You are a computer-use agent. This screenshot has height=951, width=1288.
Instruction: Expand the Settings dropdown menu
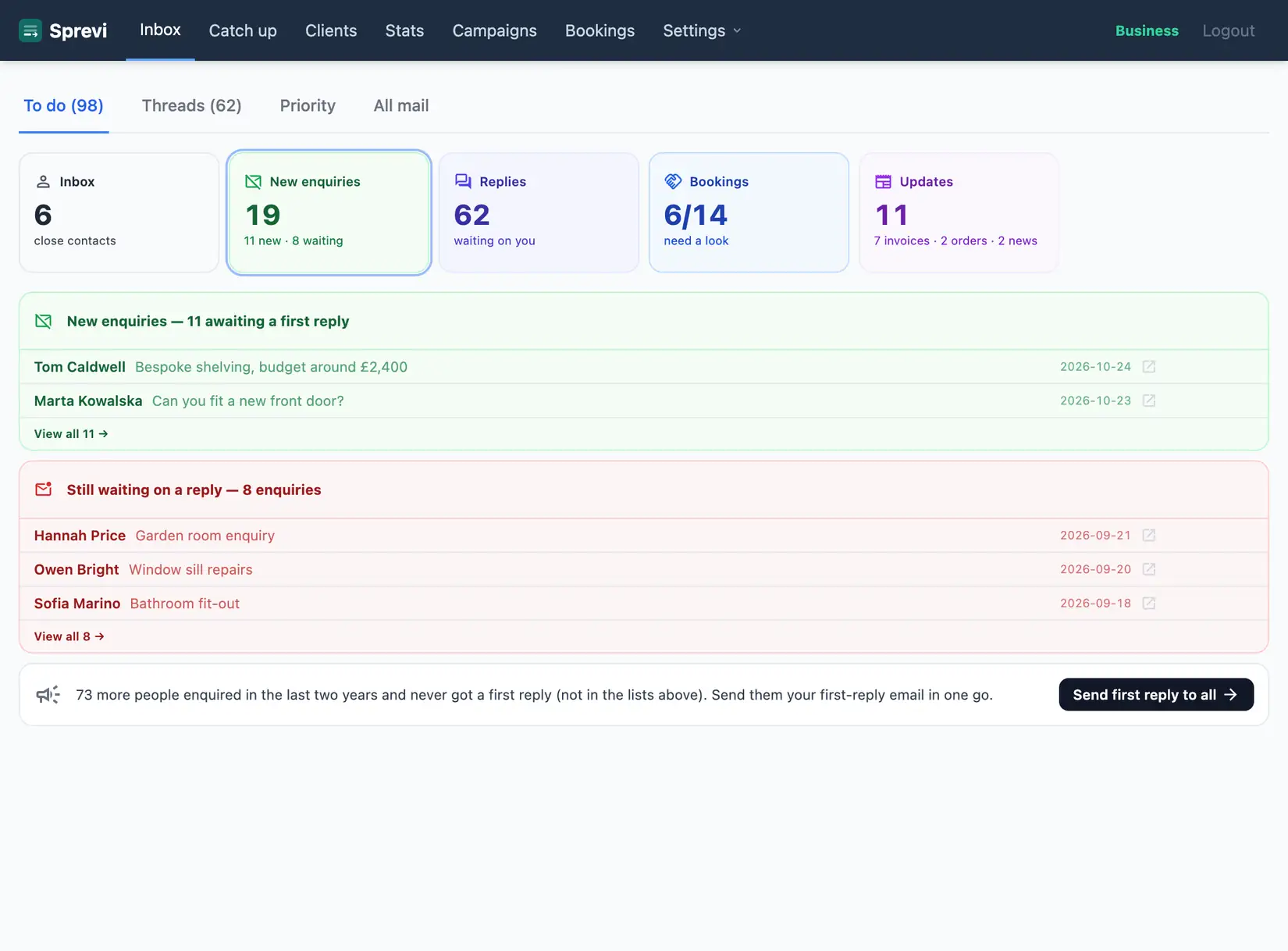pyautogui.click(x=702, y=30)
